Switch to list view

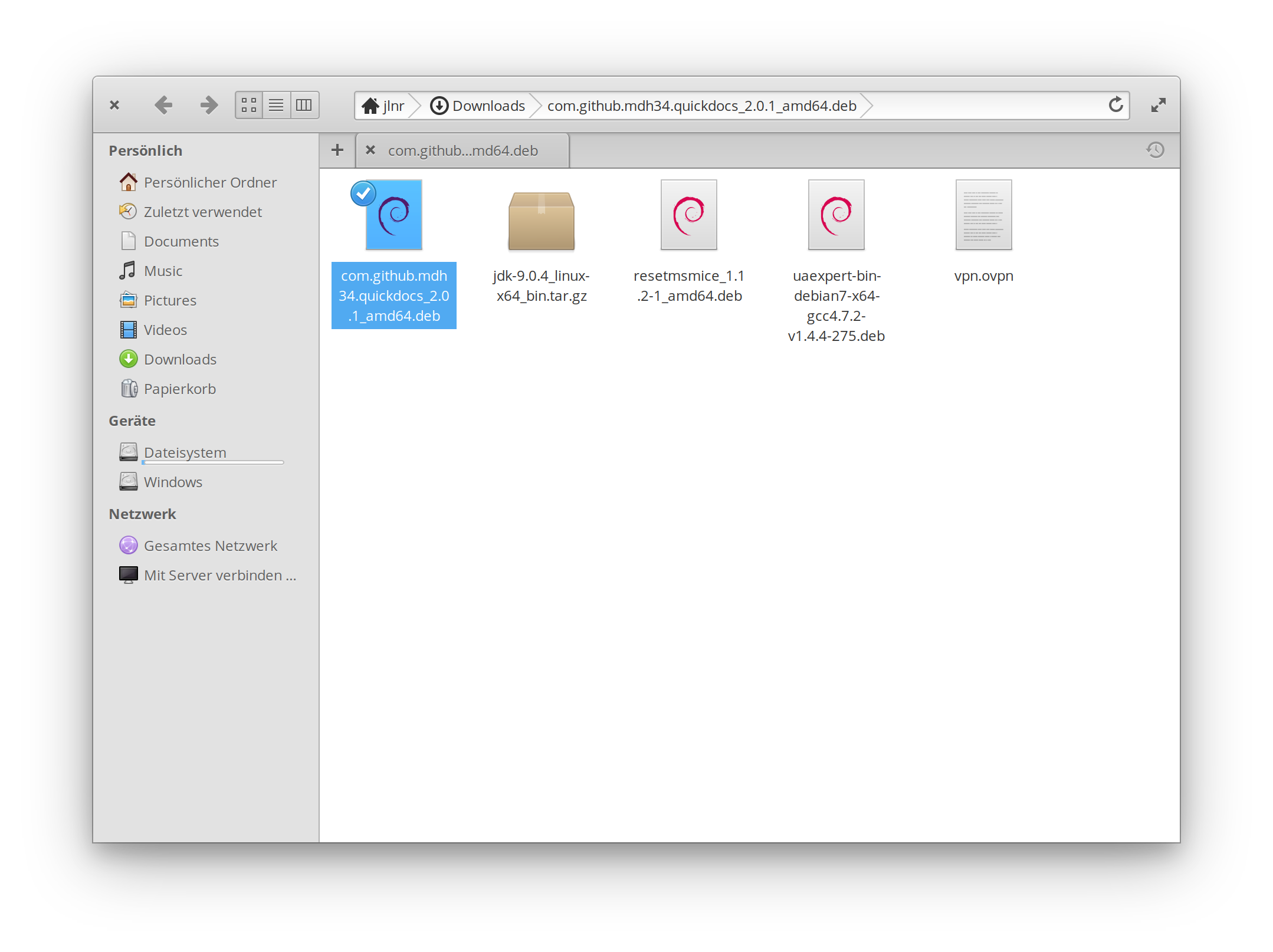pyautogui.click(x=276, y=105)
